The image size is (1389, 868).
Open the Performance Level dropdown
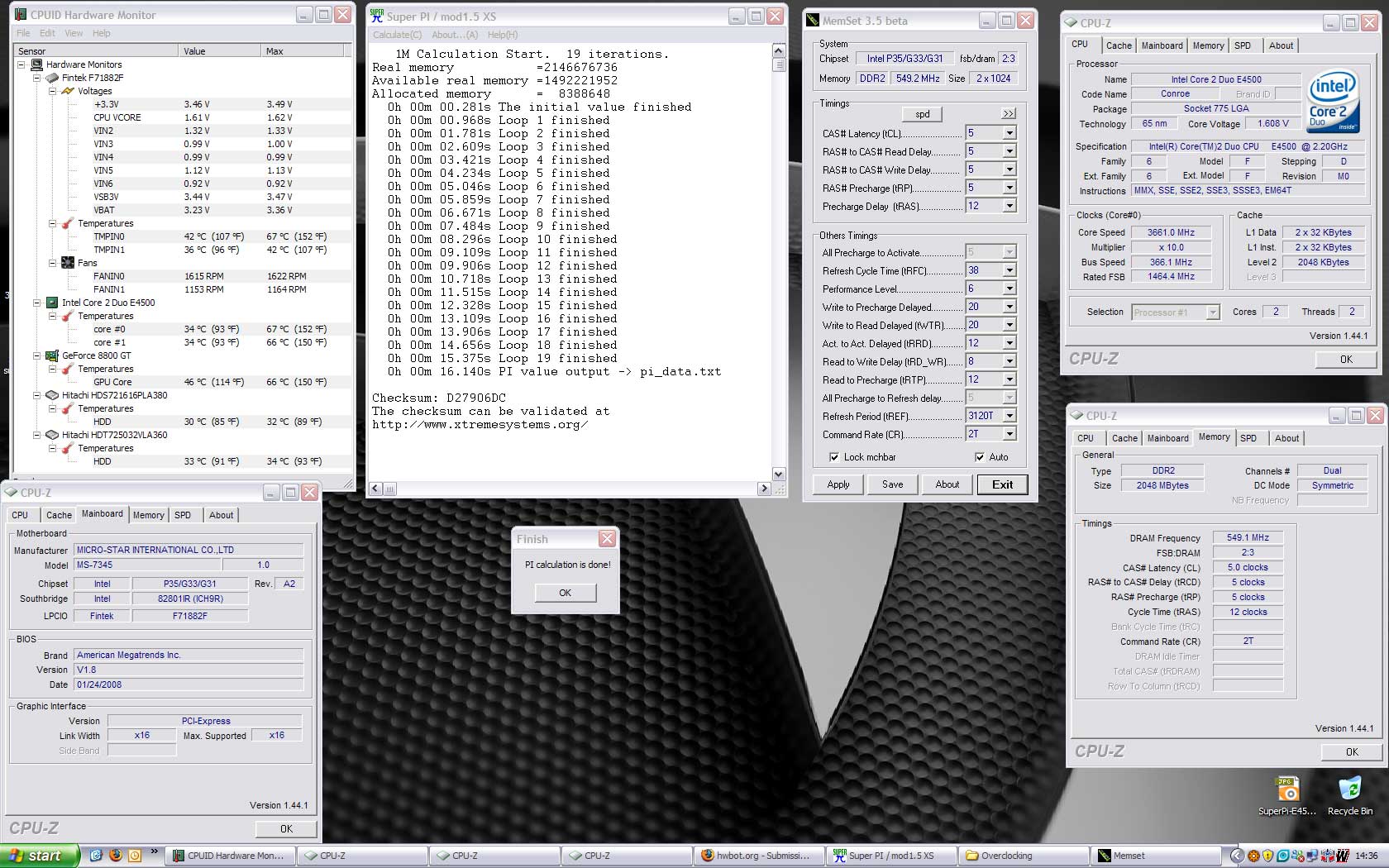coord(1010,289)
